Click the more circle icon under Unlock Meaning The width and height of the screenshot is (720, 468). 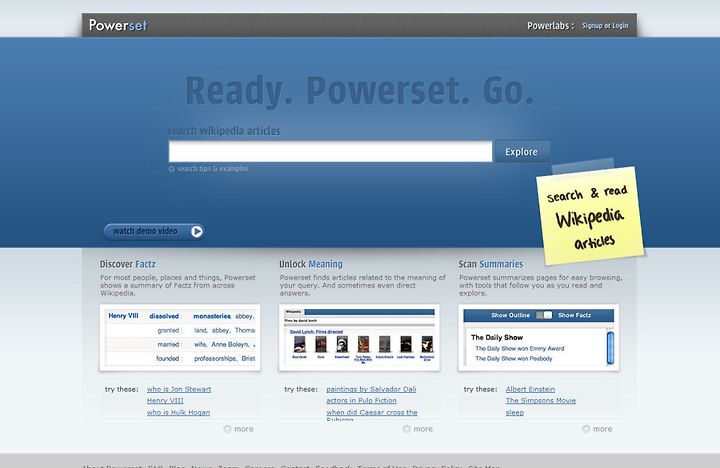(406, 429)
